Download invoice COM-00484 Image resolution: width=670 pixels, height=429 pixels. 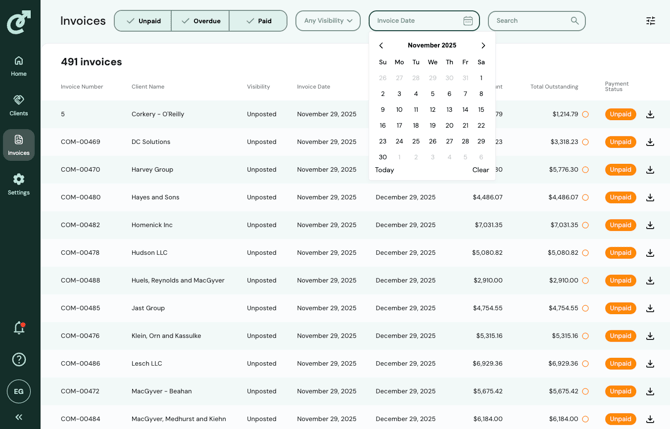tap(650, 419)
